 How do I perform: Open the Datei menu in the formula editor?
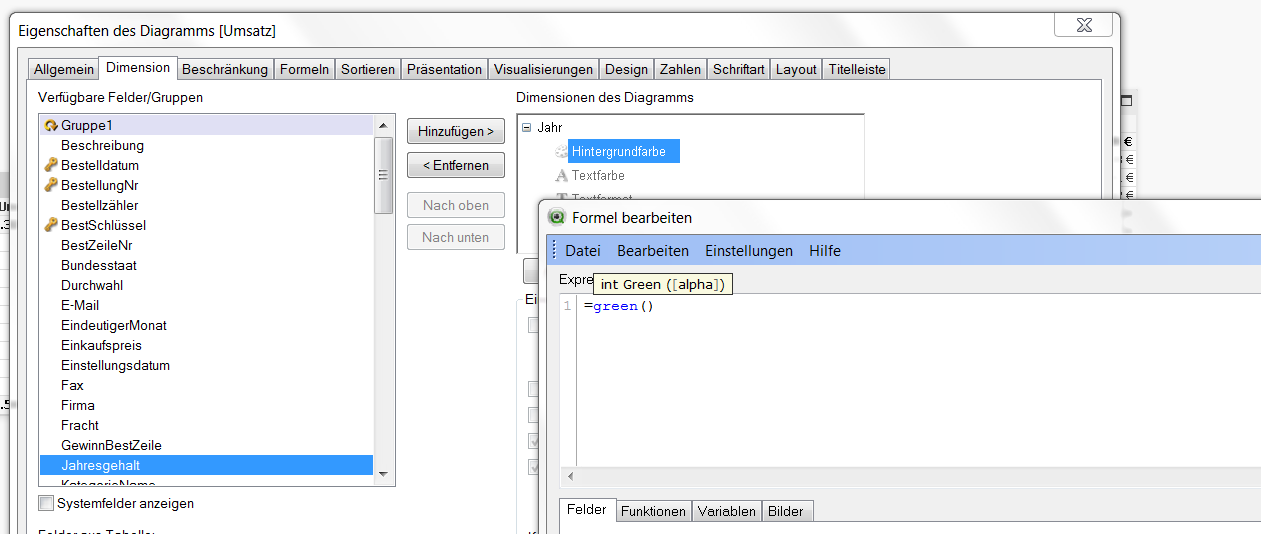583,251
